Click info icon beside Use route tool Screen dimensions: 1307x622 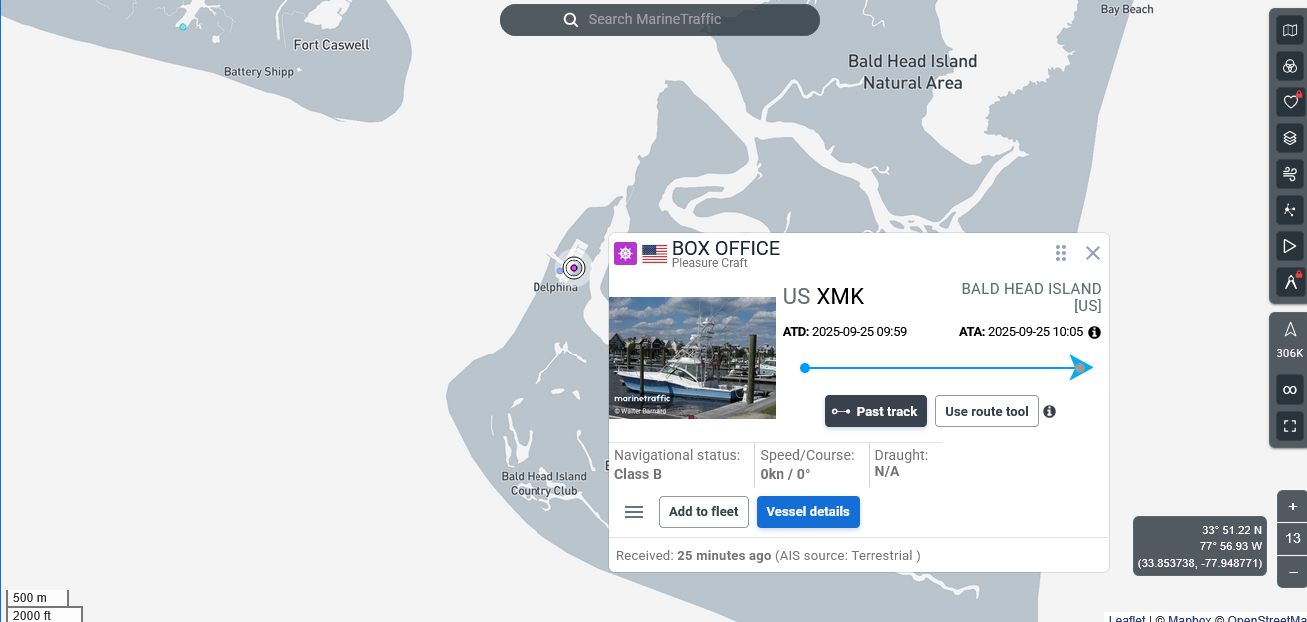click(1049, 411)
